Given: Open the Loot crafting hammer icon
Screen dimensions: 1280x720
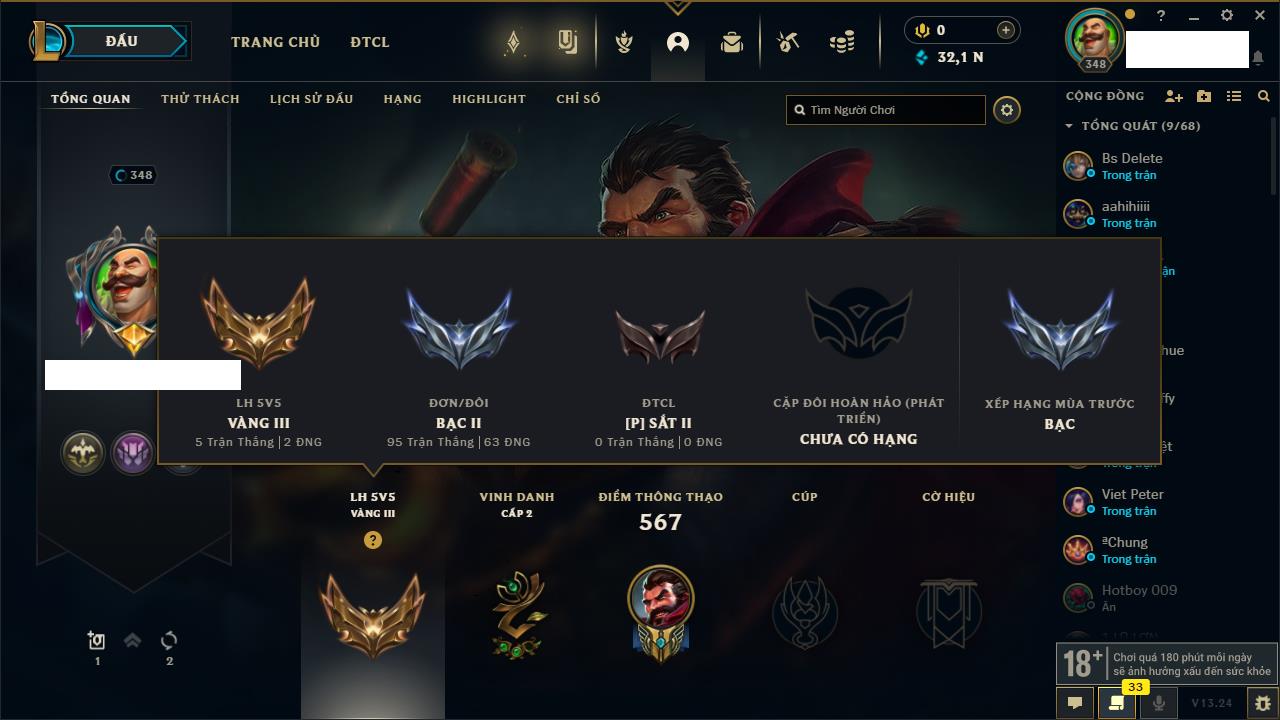Looking at the screenshot, I should pyautogui.click(x=788, y=42).
